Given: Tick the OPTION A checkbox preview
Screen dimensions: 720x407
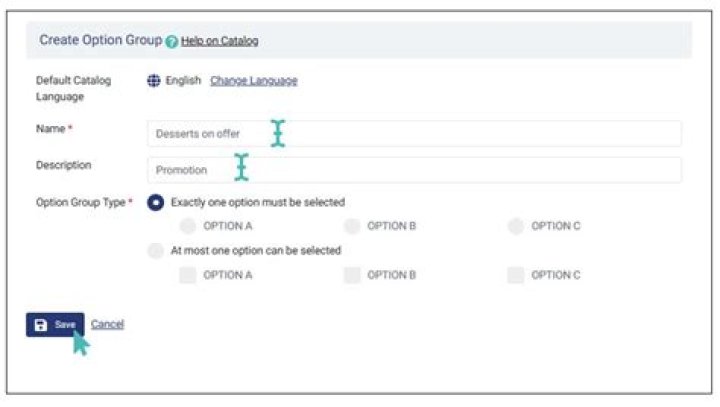Looking at the screenshot, I should point(188,275).
